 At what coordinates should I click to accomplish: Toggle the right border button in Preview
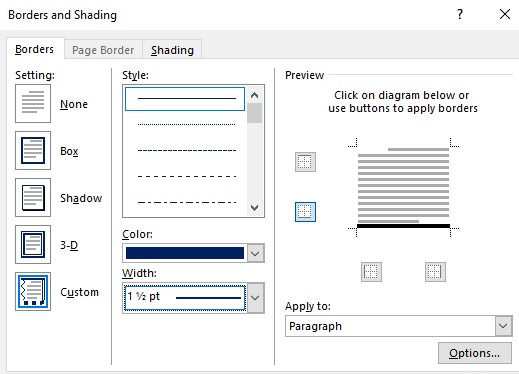click(435, 272)
